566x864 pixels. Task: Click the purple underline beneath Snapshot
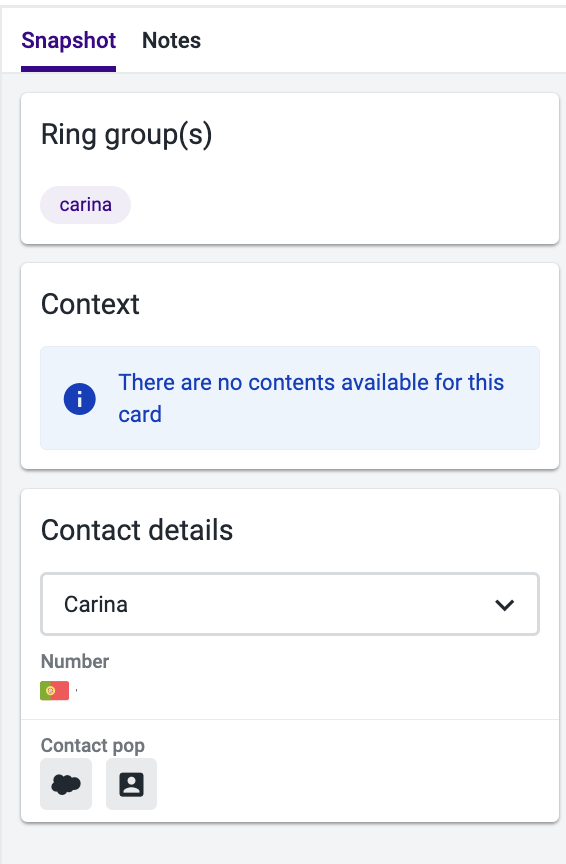pyautogui.click(x=68, y=69)
